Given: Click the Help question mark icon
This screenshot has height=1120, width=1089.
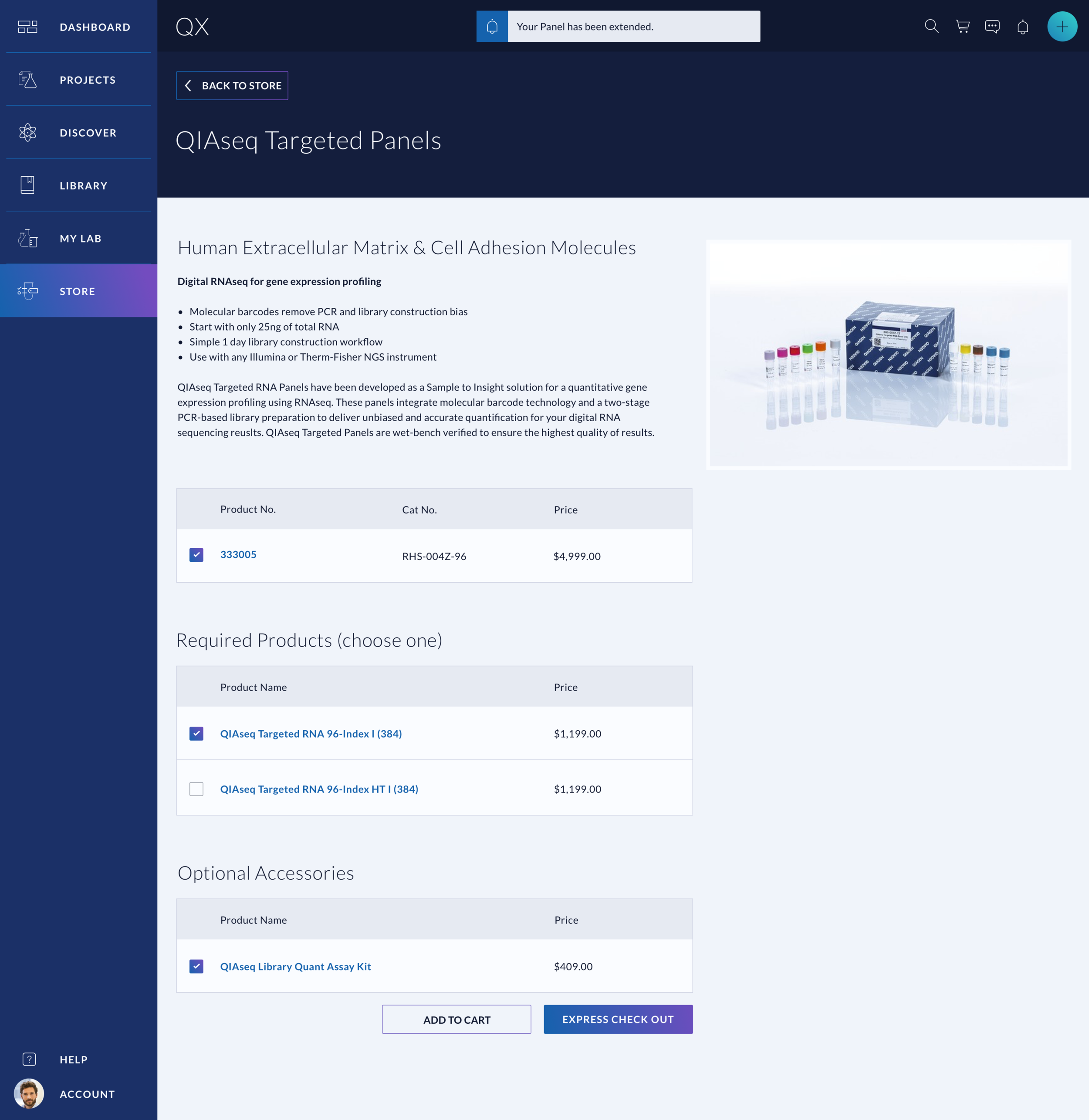Looking at the screenshot, I should point(29,1059).
